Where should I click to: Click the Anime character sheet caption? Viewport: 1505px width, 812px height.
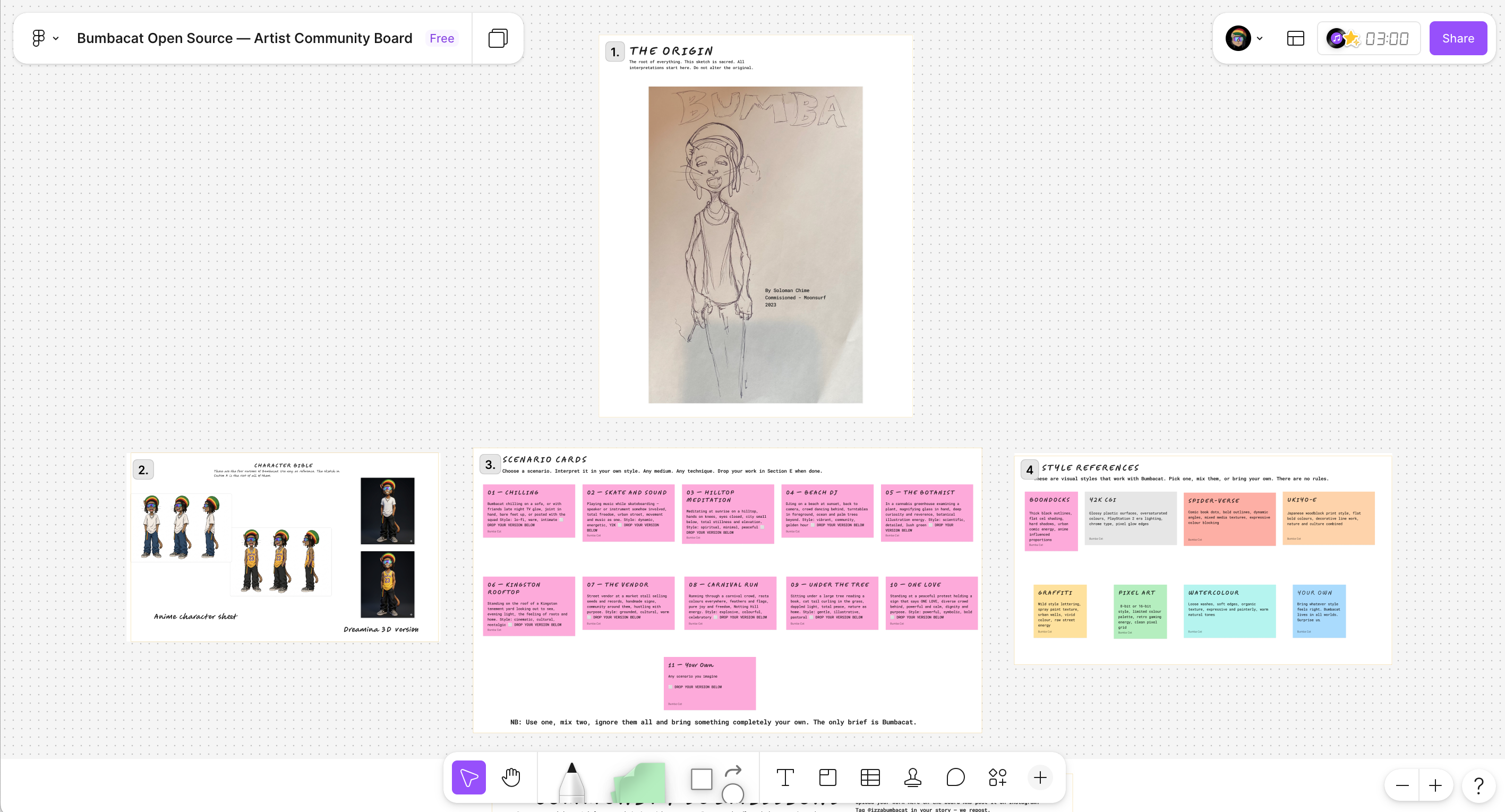(196, 616)
